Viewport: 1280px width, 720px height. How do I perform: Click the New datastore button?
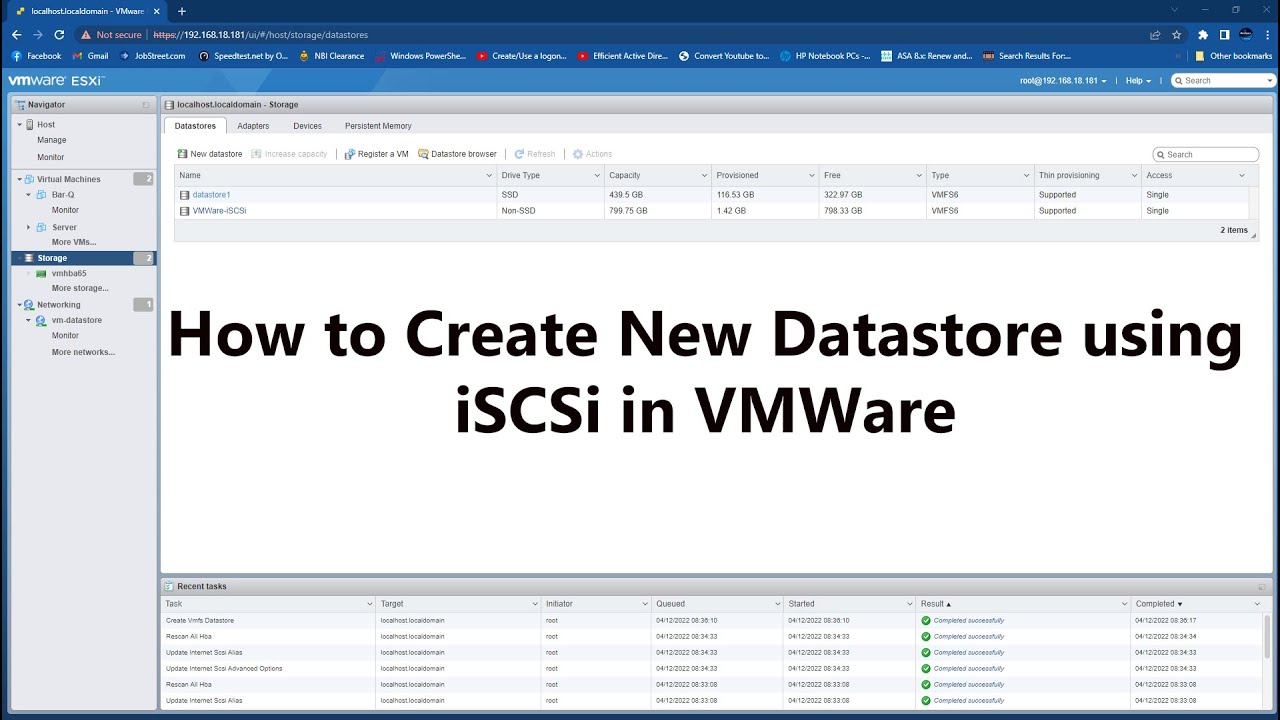point(210,154)
